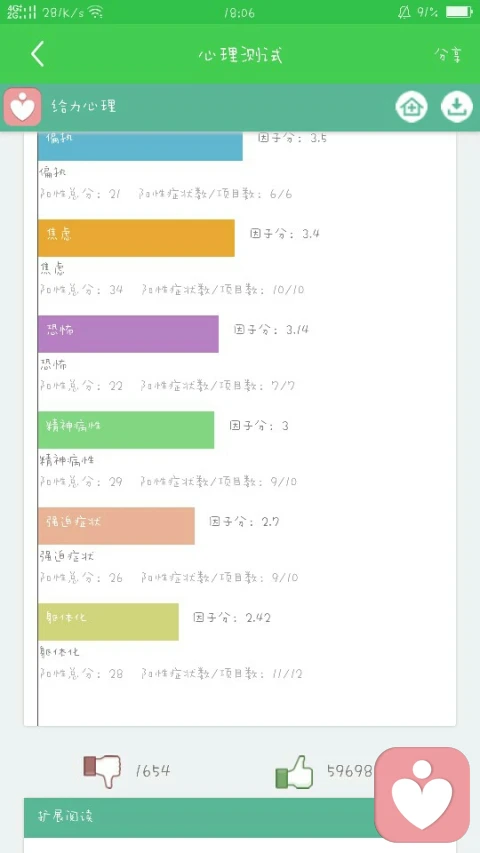Tap the thumbs-up like icon

tap(294, 771)
